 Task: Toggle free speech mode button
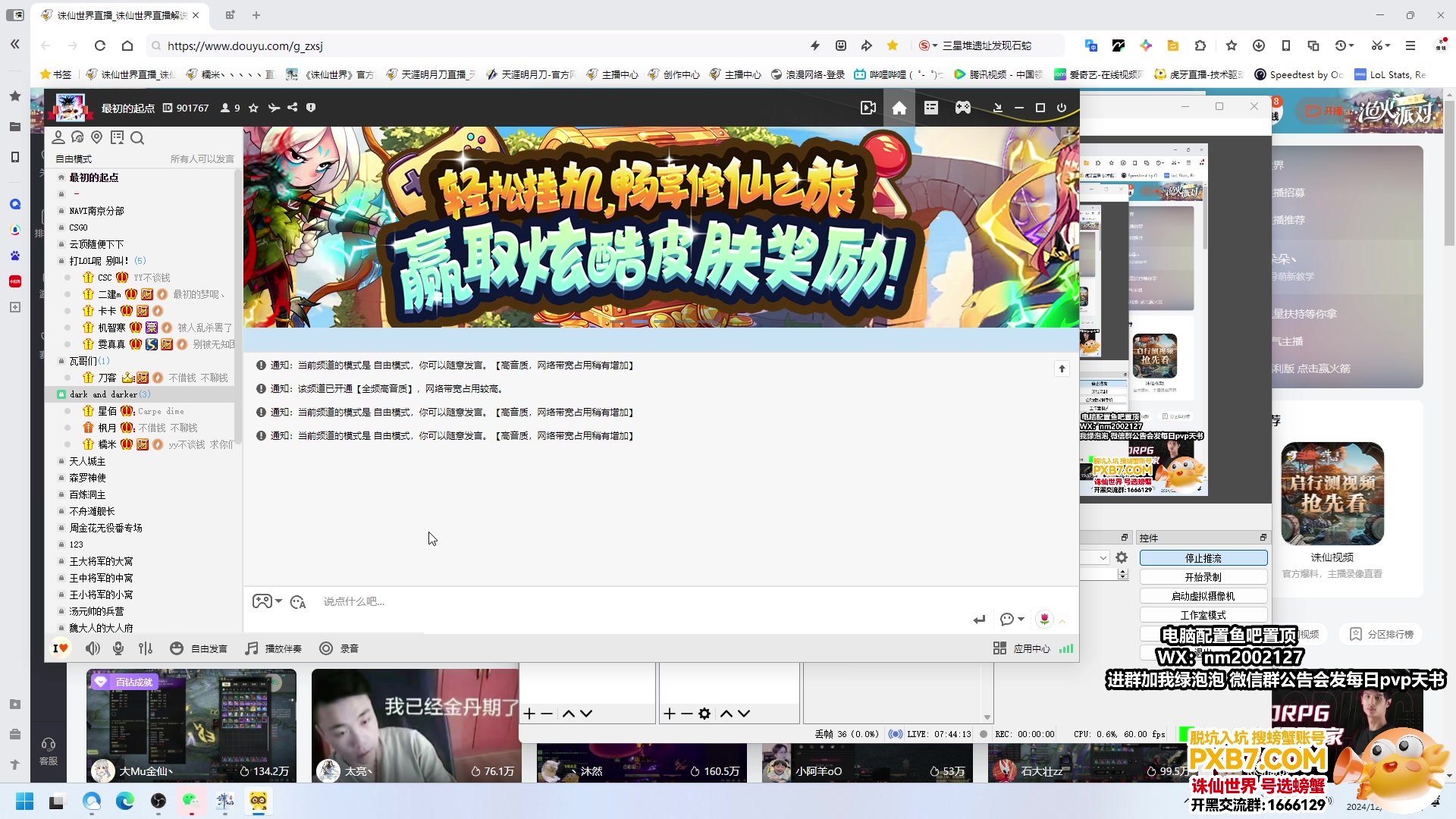click(199, 648)
